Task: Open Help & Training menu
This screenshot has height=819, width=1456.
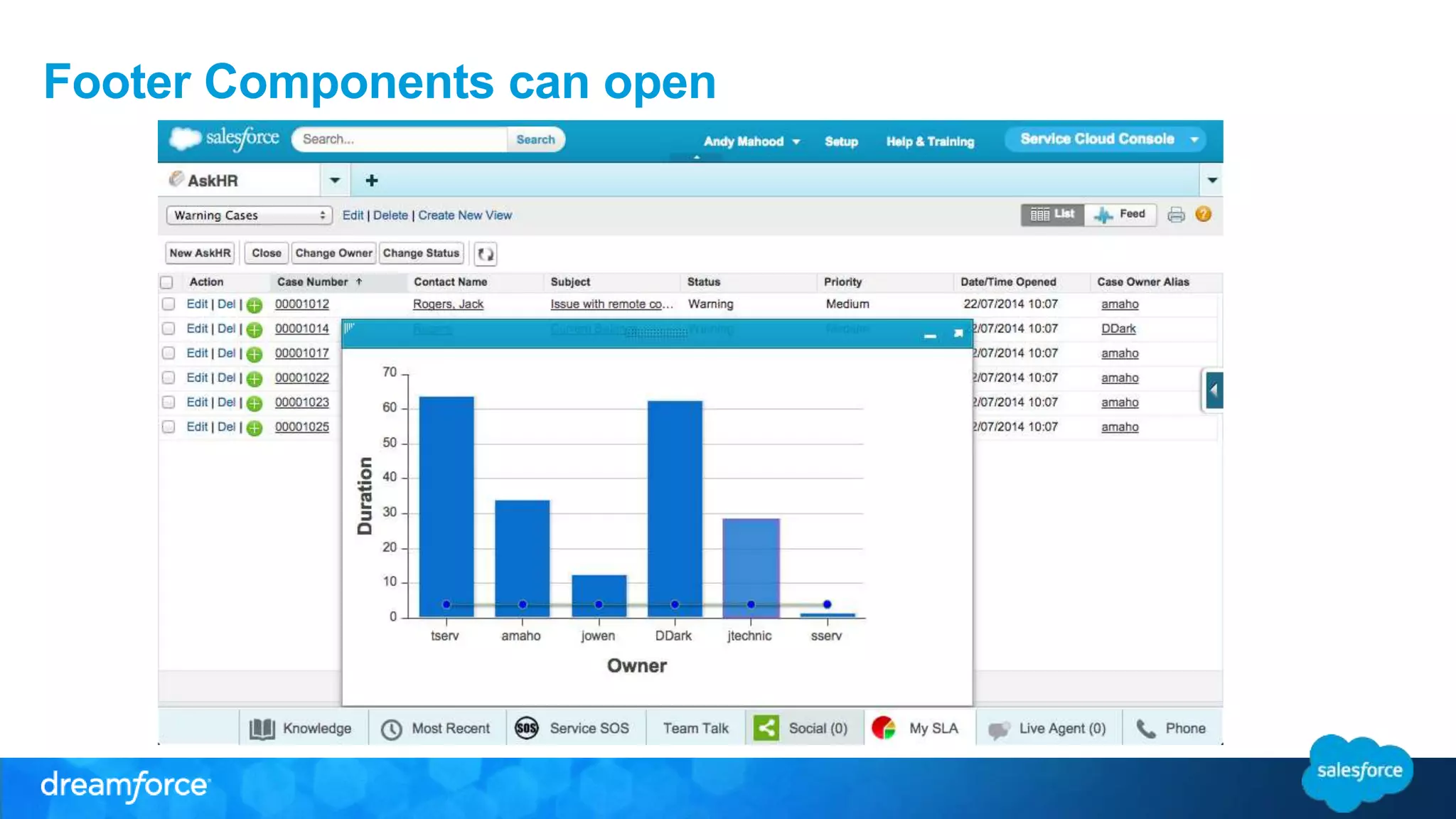Action: coord(930,141)
